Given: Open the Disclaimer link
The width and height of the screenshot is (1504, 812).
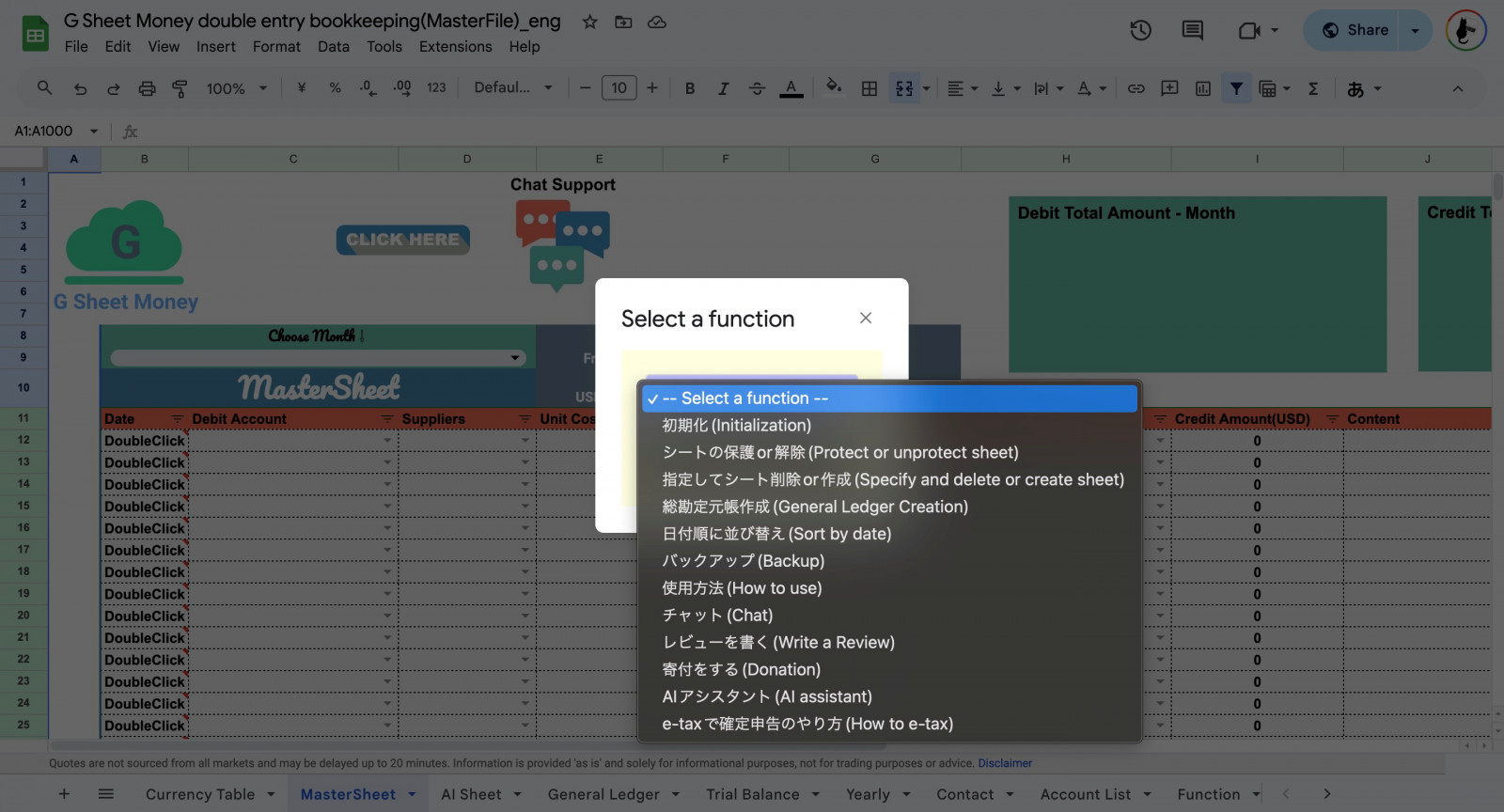Looking at the screenshot, I should tap(1004, 763).
